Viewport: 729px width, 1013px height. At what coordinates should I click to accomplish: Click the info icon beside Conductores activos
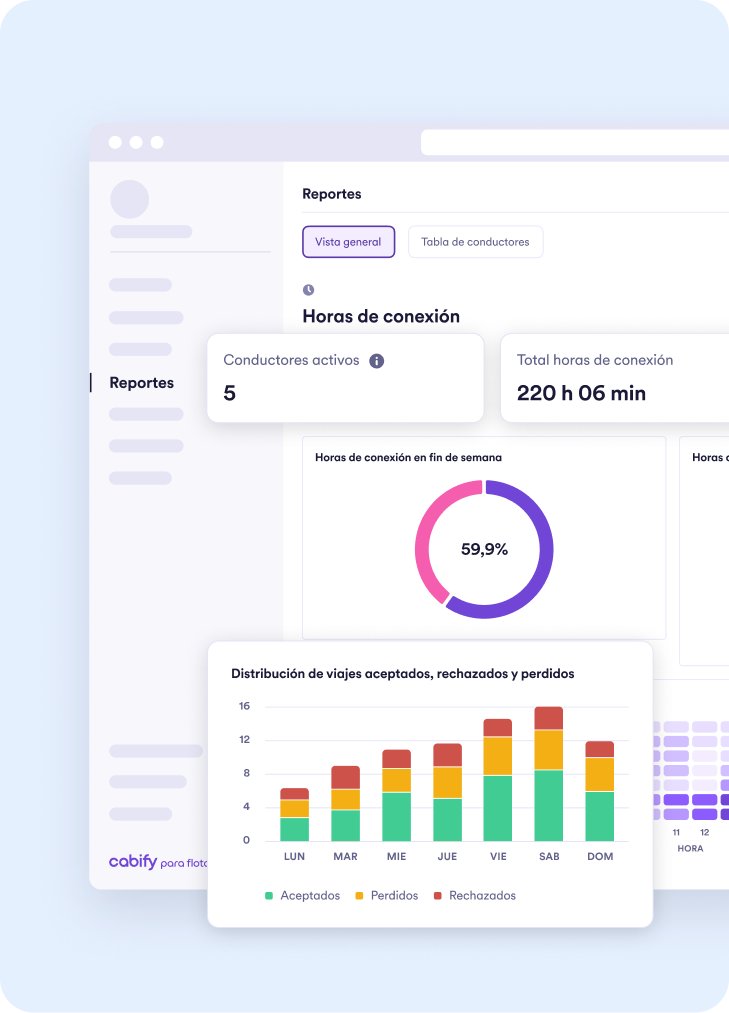coord(377,361)
